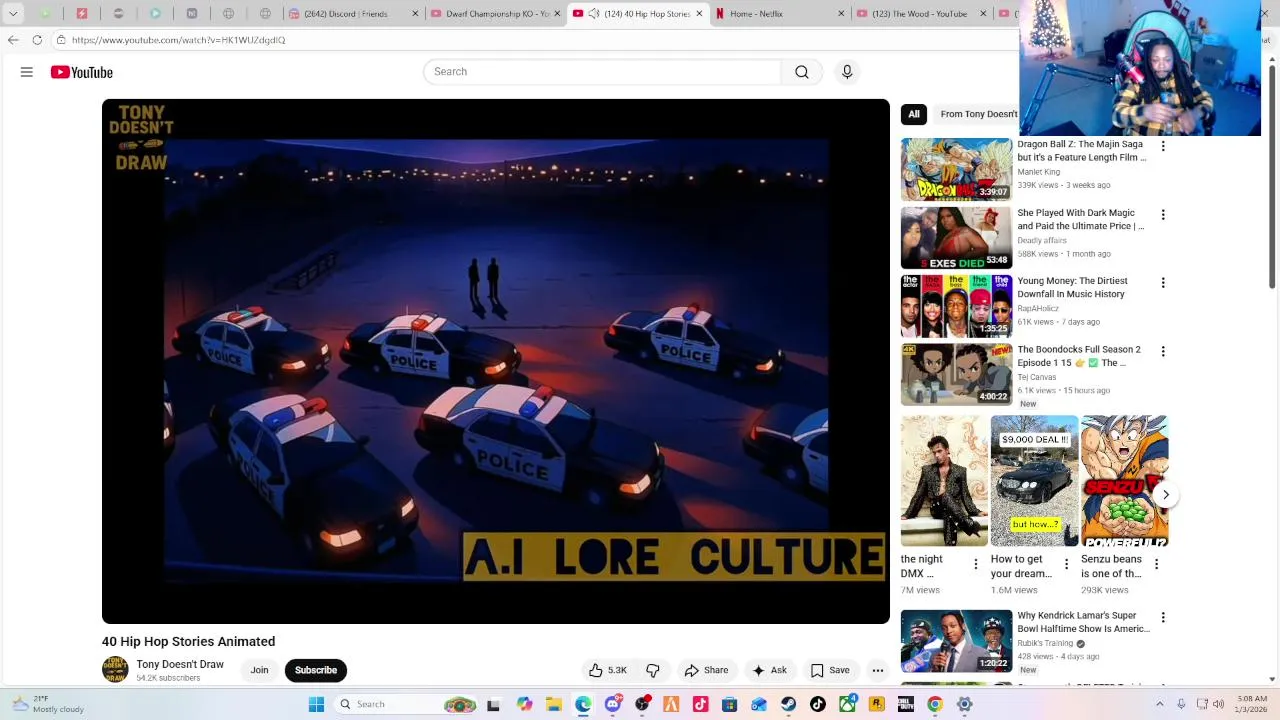Open weather widget showing 21°F

click(x=47, y=704)
